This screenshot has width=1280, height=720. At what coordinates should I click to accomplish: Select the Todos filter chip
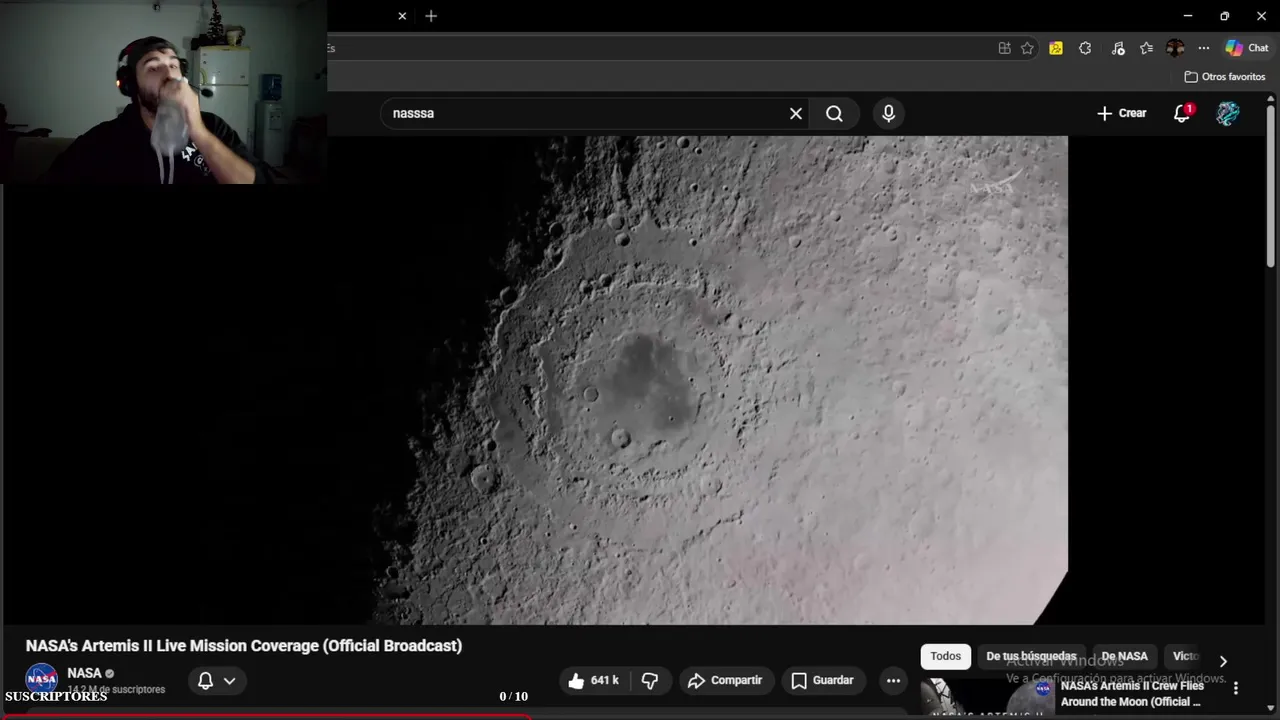coord(945,656)
